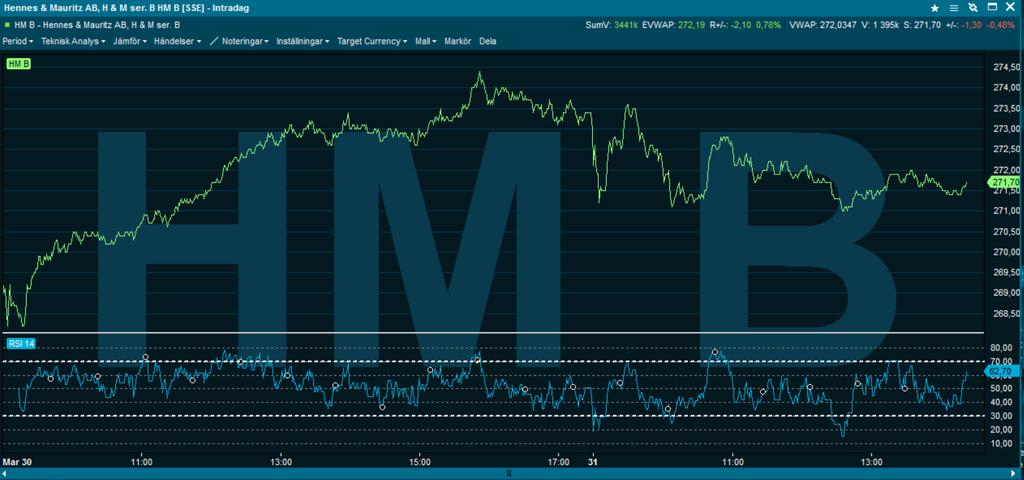Image resolution: width=1024 pixels, height=480 pixels.
Task: Open the Target Currency dropdown
Action: click(x=372, y=41)
